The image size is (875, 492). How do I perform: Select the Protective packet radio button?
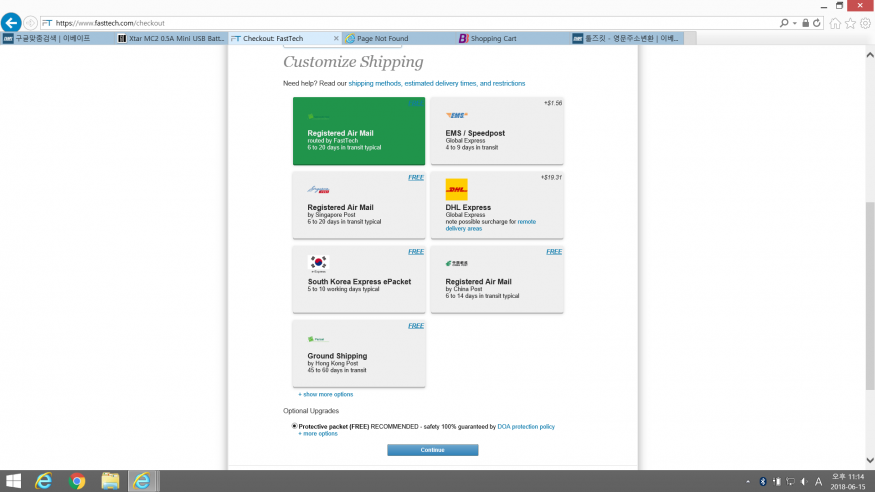point(294,426)
